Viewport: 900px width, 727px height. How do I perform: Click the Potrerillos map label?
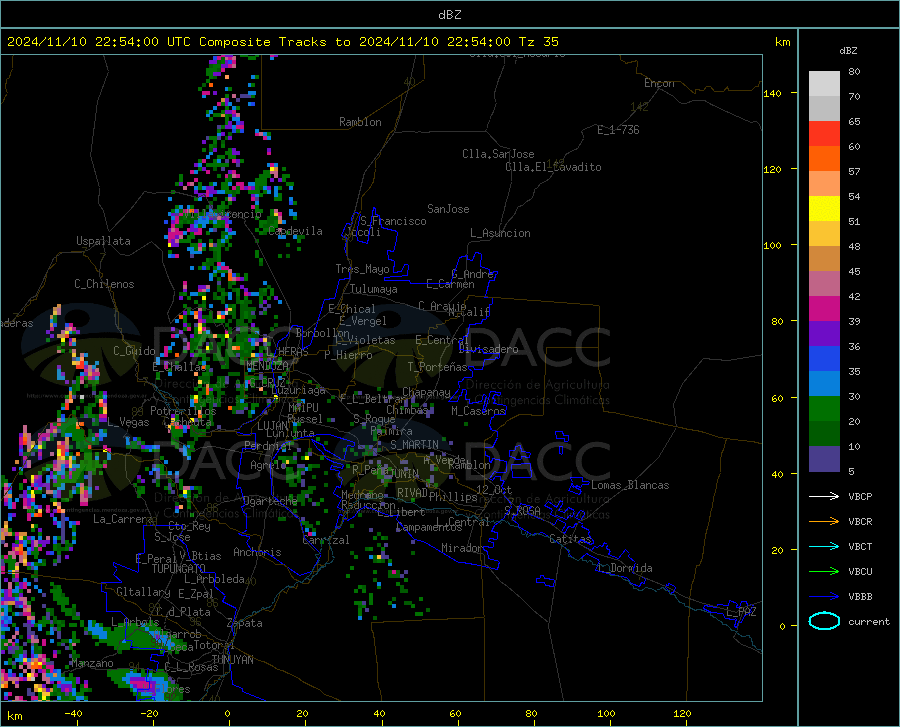[x=183, y=411]
